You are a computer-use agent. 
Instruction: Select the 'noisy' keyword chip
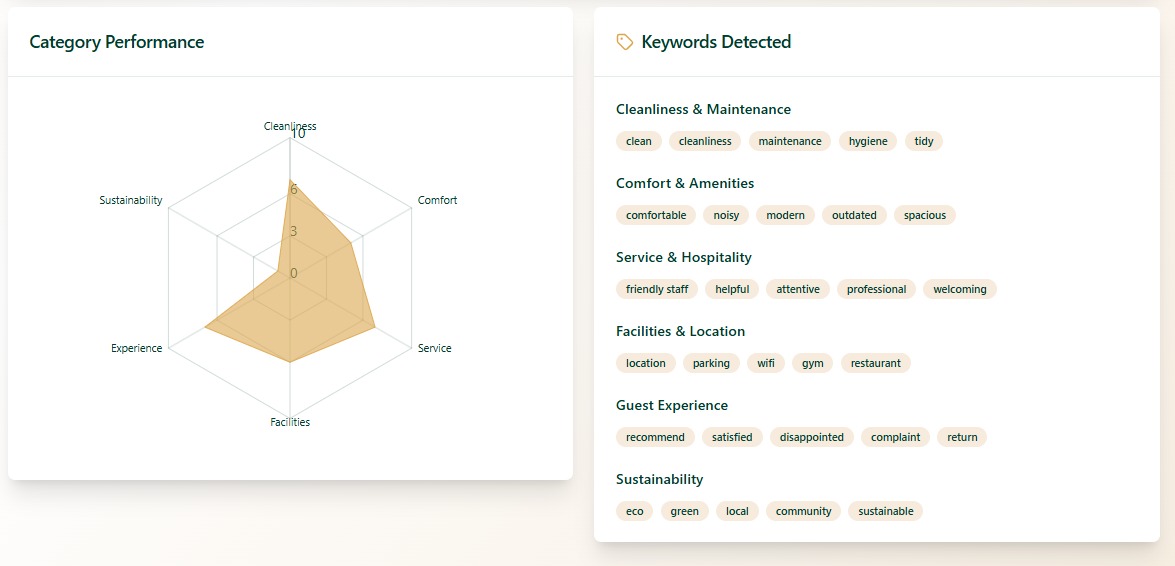(726, 215)
